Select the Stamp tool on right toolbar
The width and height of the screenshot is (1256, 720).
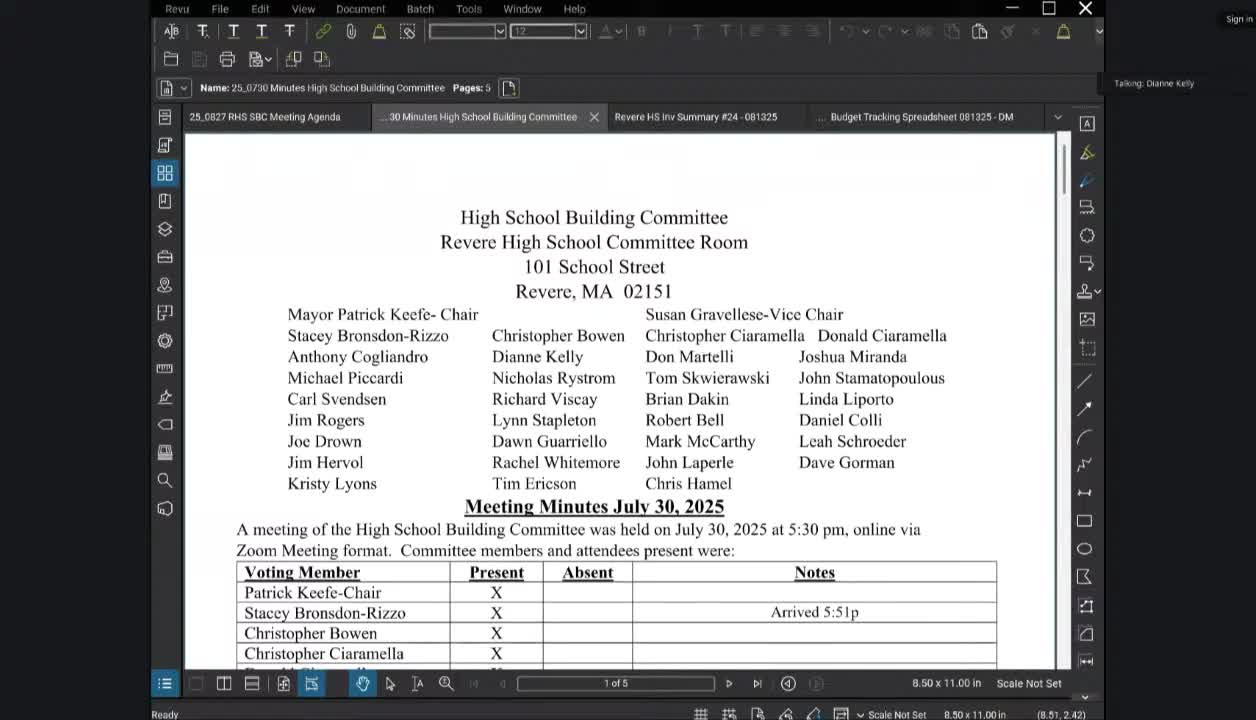click(x=1085, y=291)
